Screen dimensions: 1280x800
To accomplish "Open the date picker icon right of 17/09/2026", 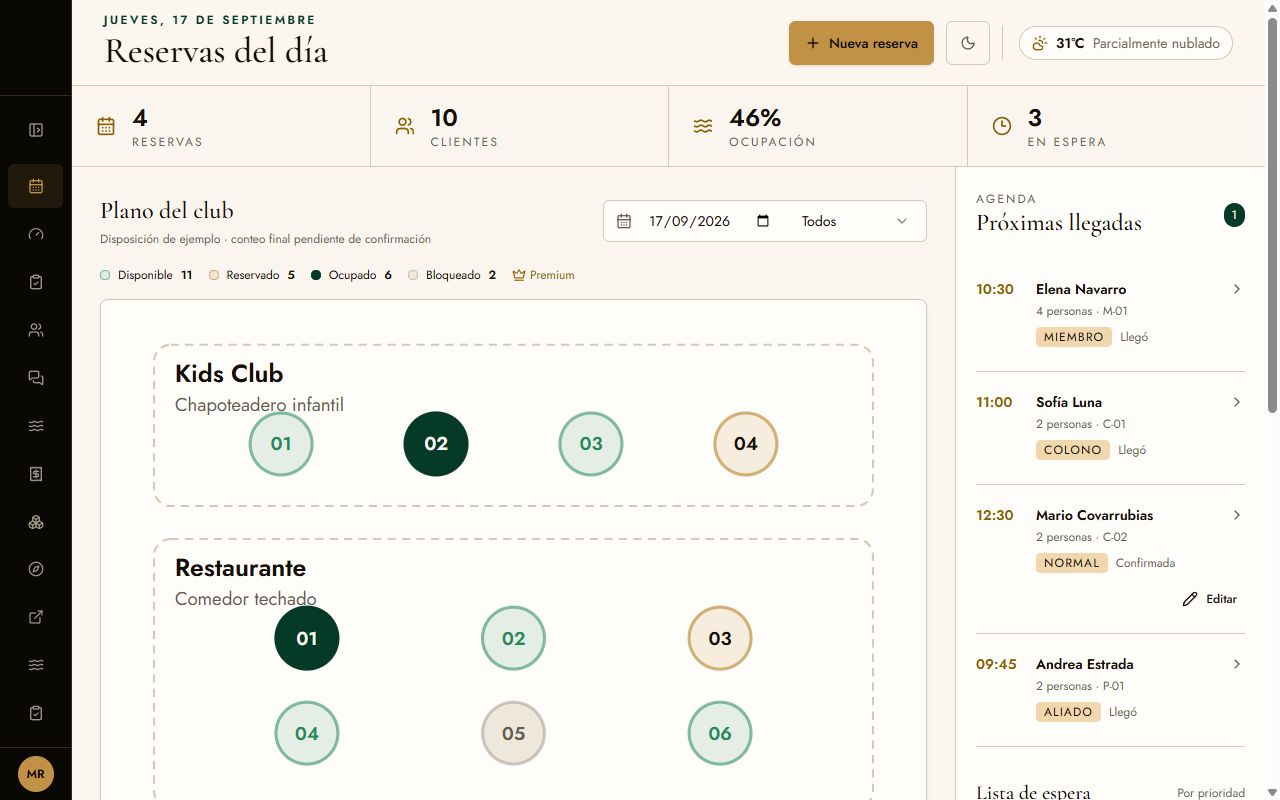I will coord(763,221).
